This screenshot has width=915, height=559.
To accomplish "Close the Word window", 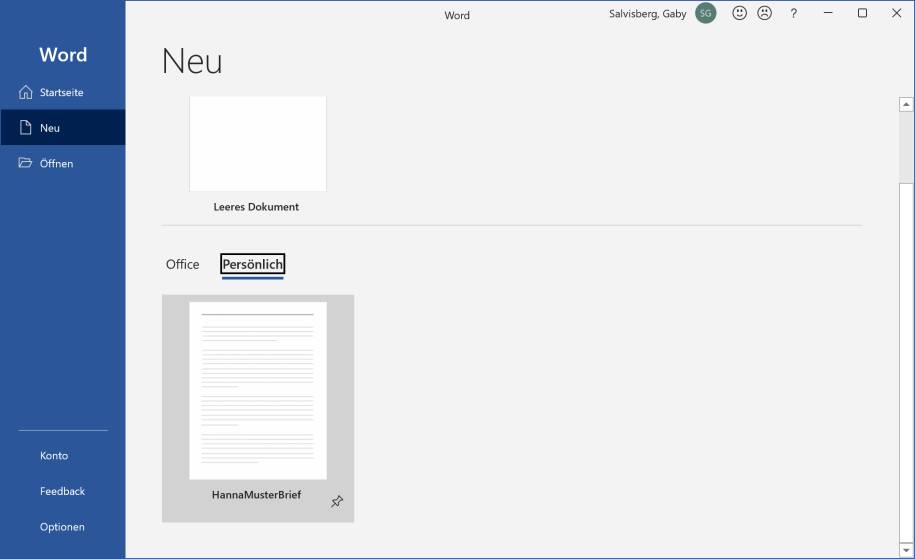I will click(x=897, y=13).
